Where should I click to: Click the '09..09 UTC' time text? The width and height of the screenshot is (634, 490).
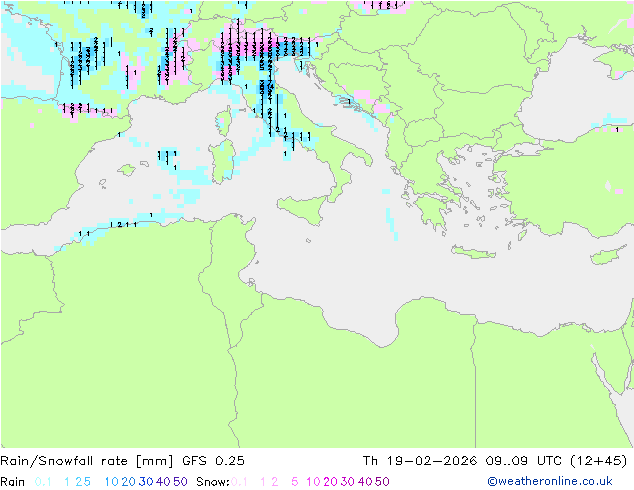click(524, 461)
